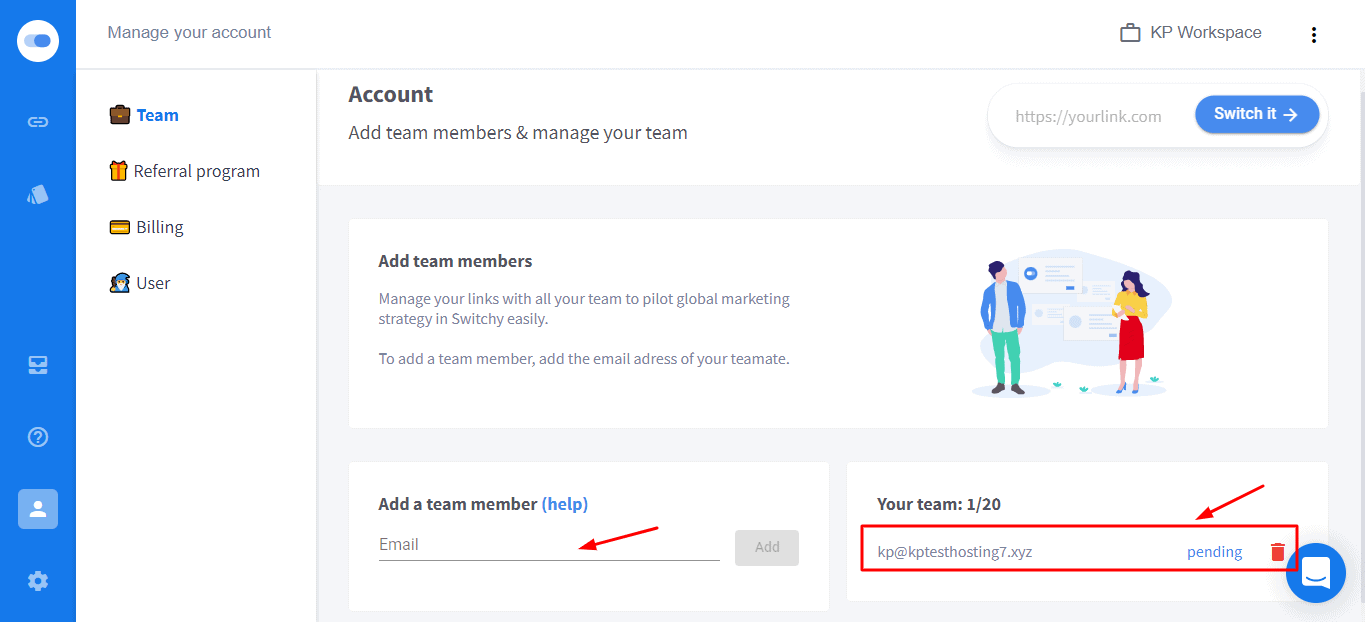Open KP Workspace switcher
Viewport: 1365px width, 622px height.
click(1191, 33)
